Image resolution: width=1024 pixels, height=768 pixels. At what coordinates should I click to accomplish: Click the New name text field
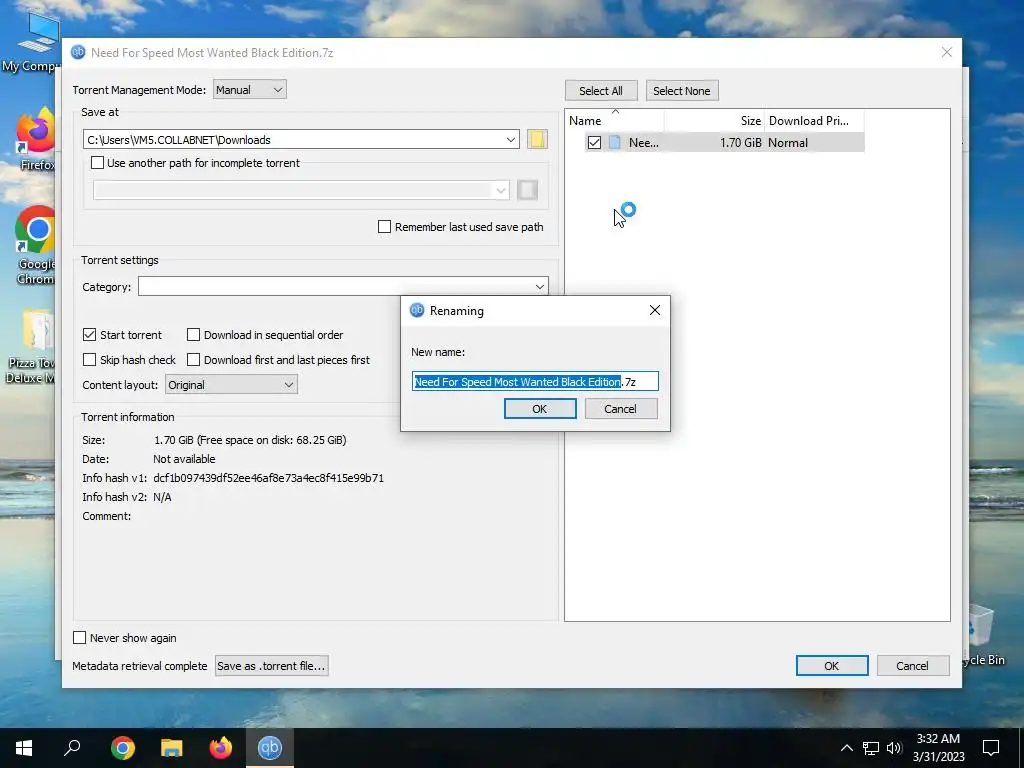coord(535,381)
